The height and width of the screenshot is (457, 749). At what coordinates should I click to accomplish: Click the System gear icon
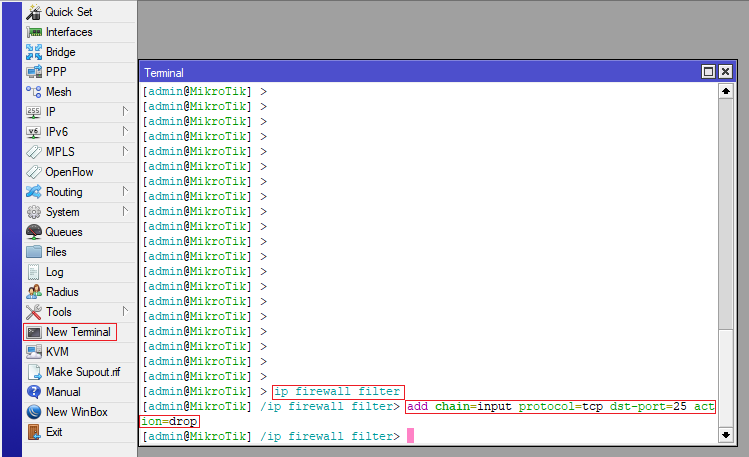click(x=34, y=212)
